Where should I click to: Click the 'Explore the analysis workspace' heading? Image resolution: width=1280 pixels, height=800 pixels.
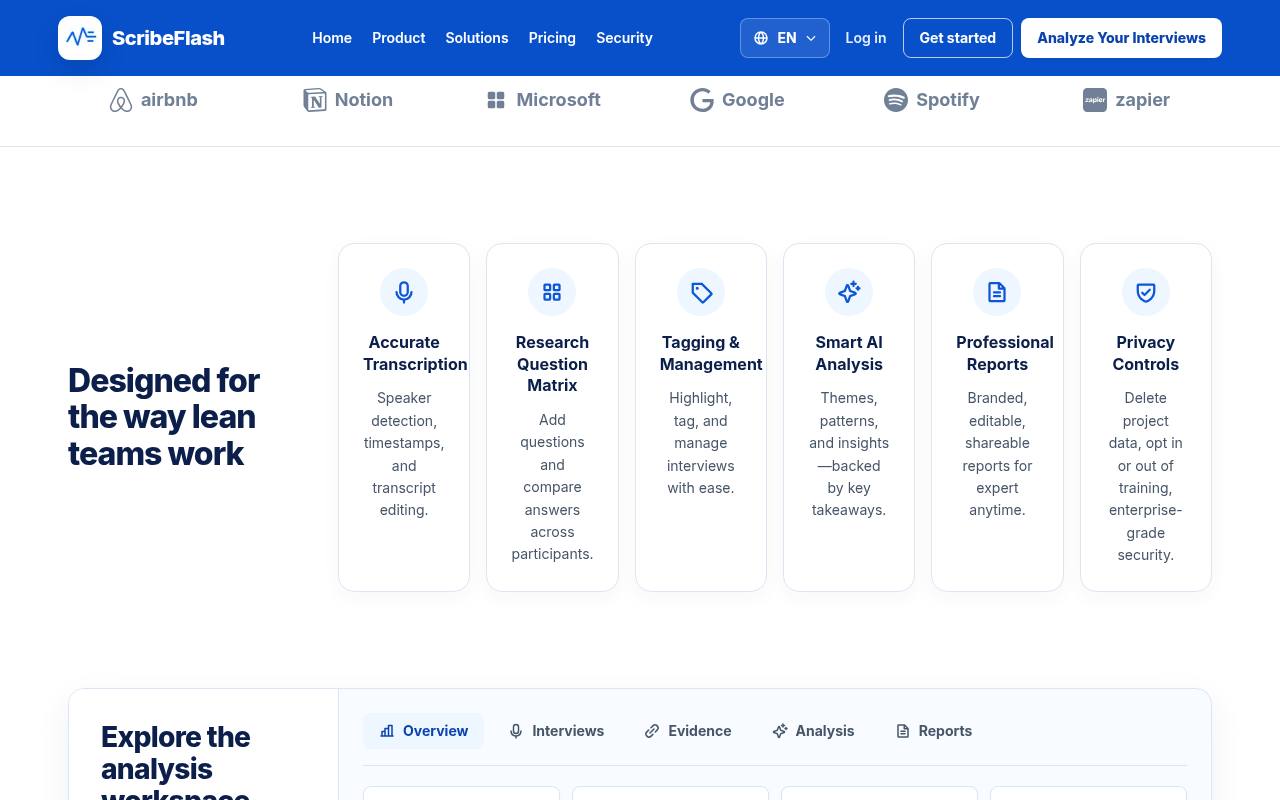176,762
